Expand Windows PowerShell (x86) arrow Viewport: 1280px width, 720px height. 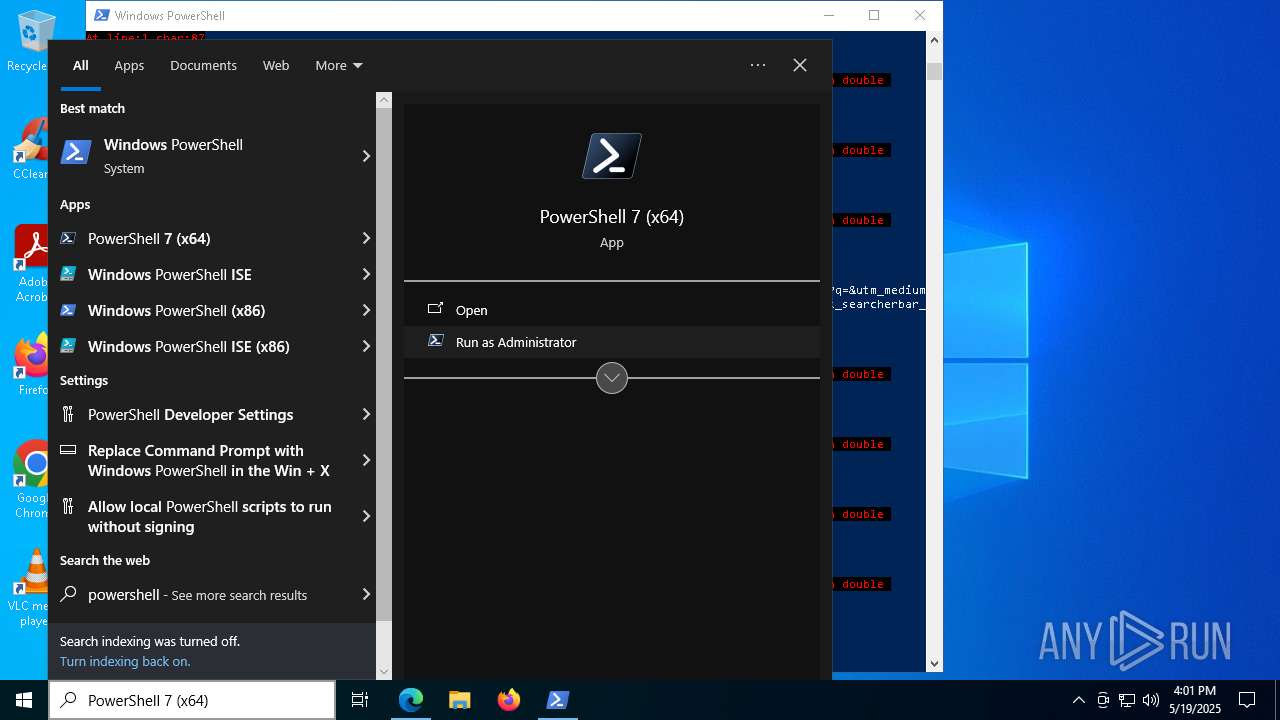366,310
